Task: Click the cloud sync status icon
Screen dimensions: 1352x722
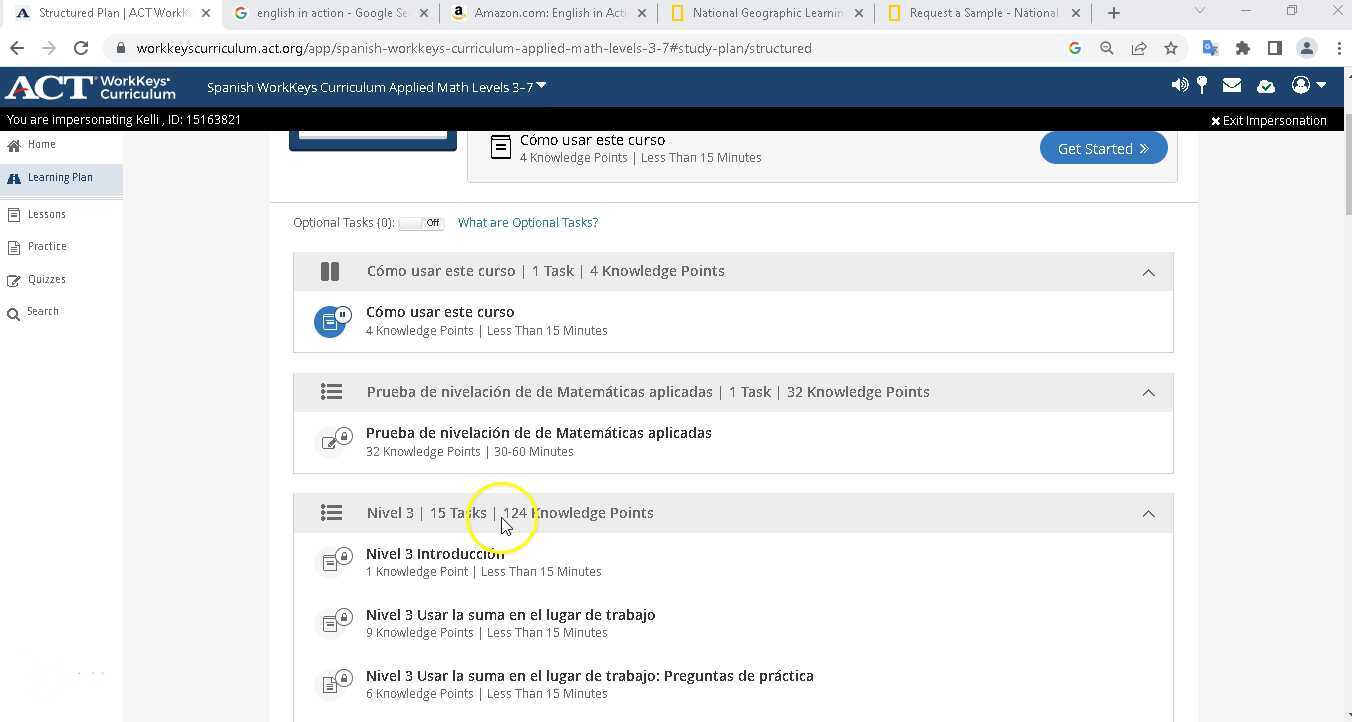Action: pos(1265,86)
